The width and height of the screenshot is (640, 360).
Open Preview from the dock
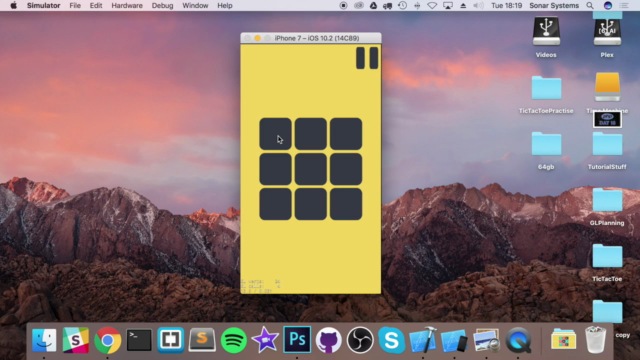(486, 340)
